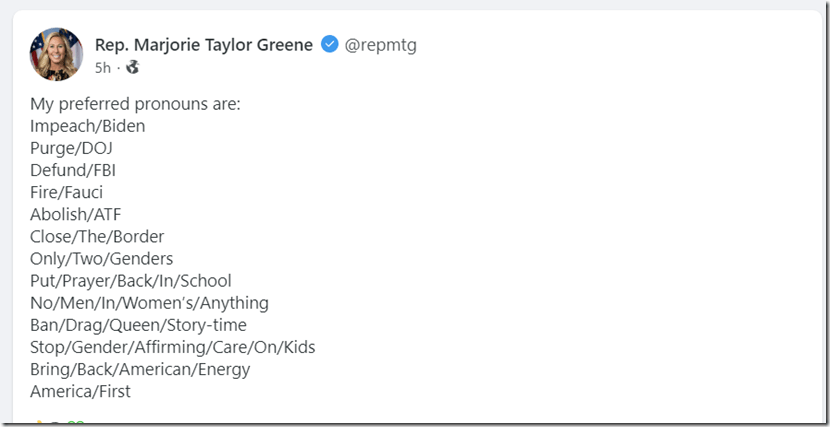The height and width of the screenshot is (427, 830).
Task: Click the "Bring/Back/American/Energy" text line
Action: (140, 369)
